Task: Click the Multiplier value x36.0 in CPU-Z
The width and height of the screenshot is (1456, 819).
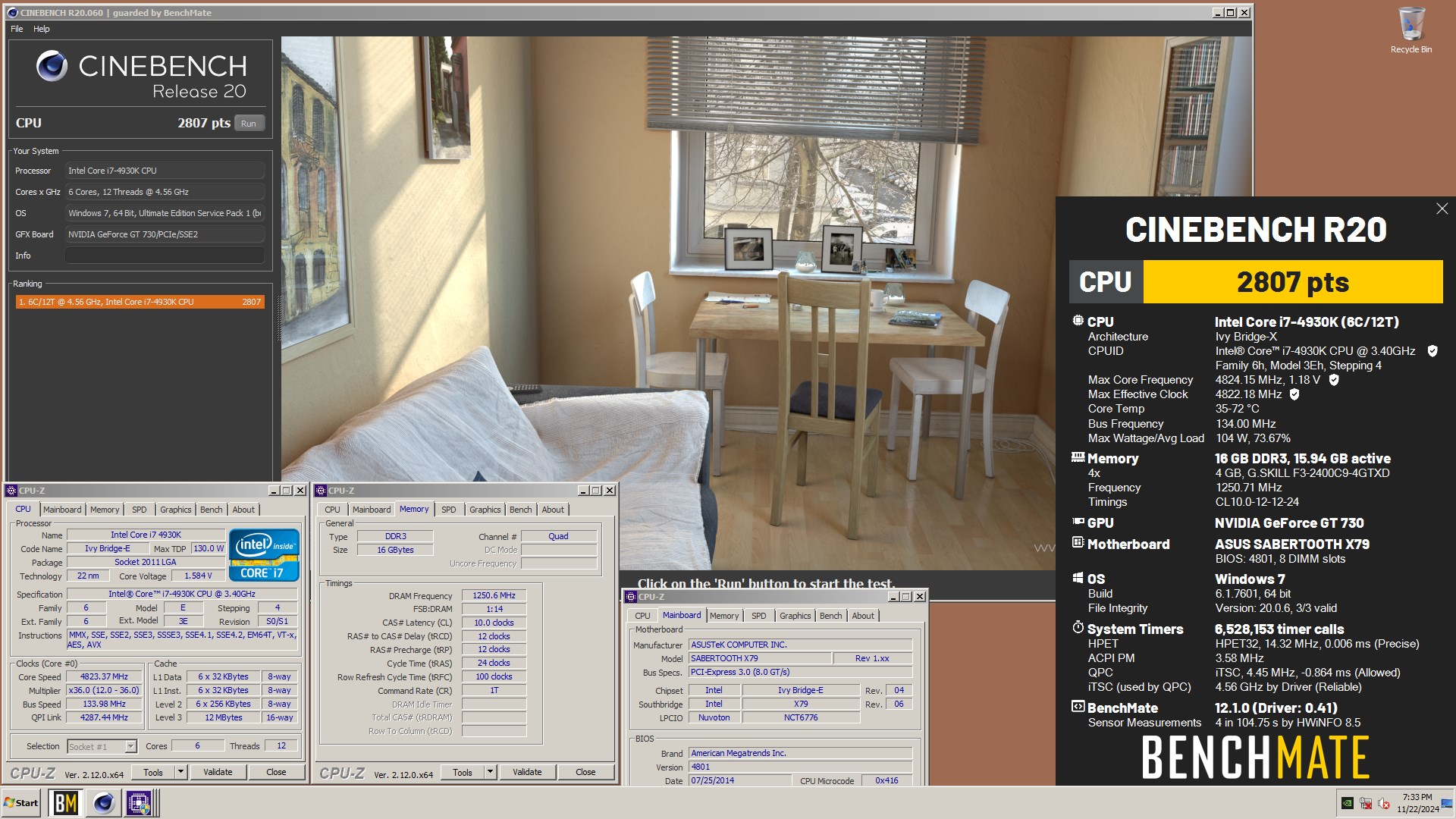Action: click(105, 690)
